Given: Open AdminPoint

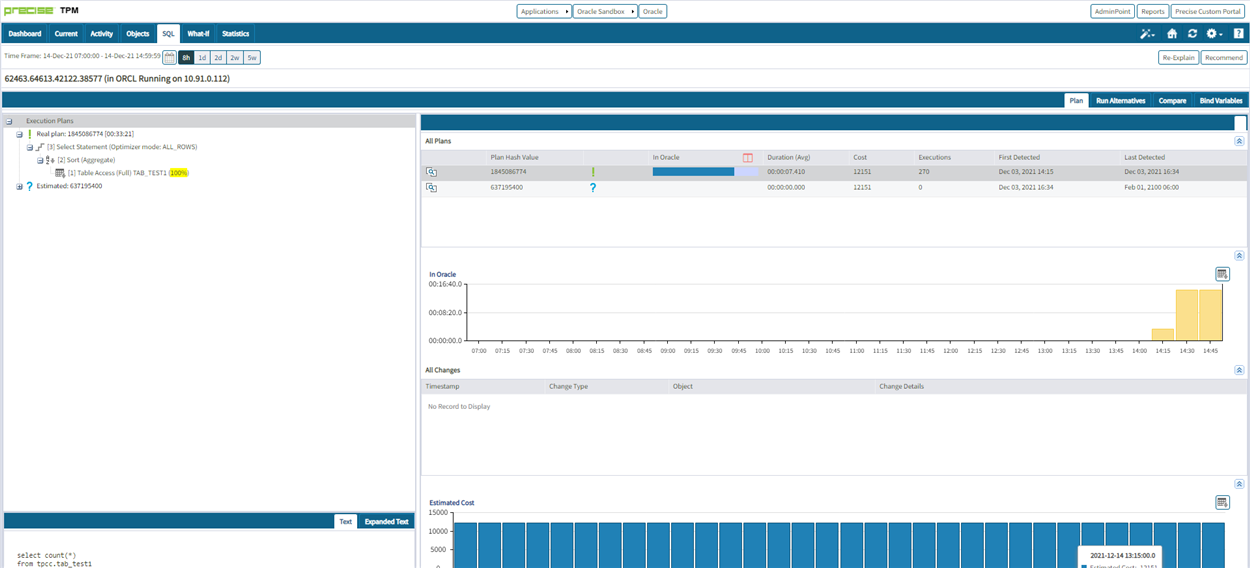Looking at the screenshot, I should [x=1113, y=11].
